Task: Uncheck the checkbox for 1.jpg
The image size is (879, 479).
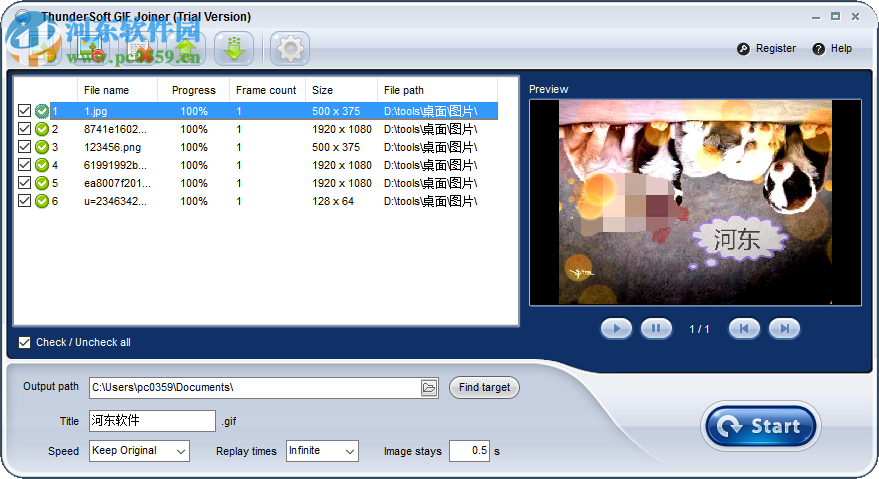Action: pyautogui.click(x=24, y=111)
